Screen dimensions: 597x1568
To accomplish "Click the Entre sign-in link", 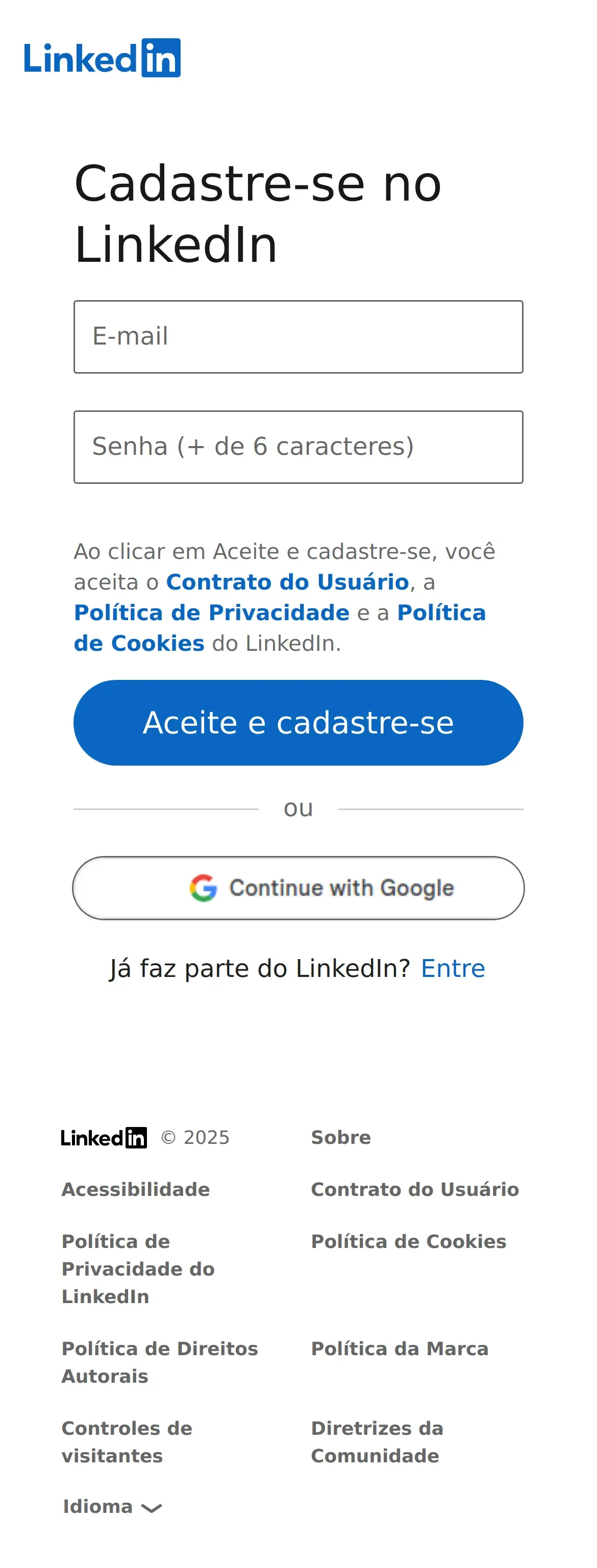I will [x=453, y=968].
